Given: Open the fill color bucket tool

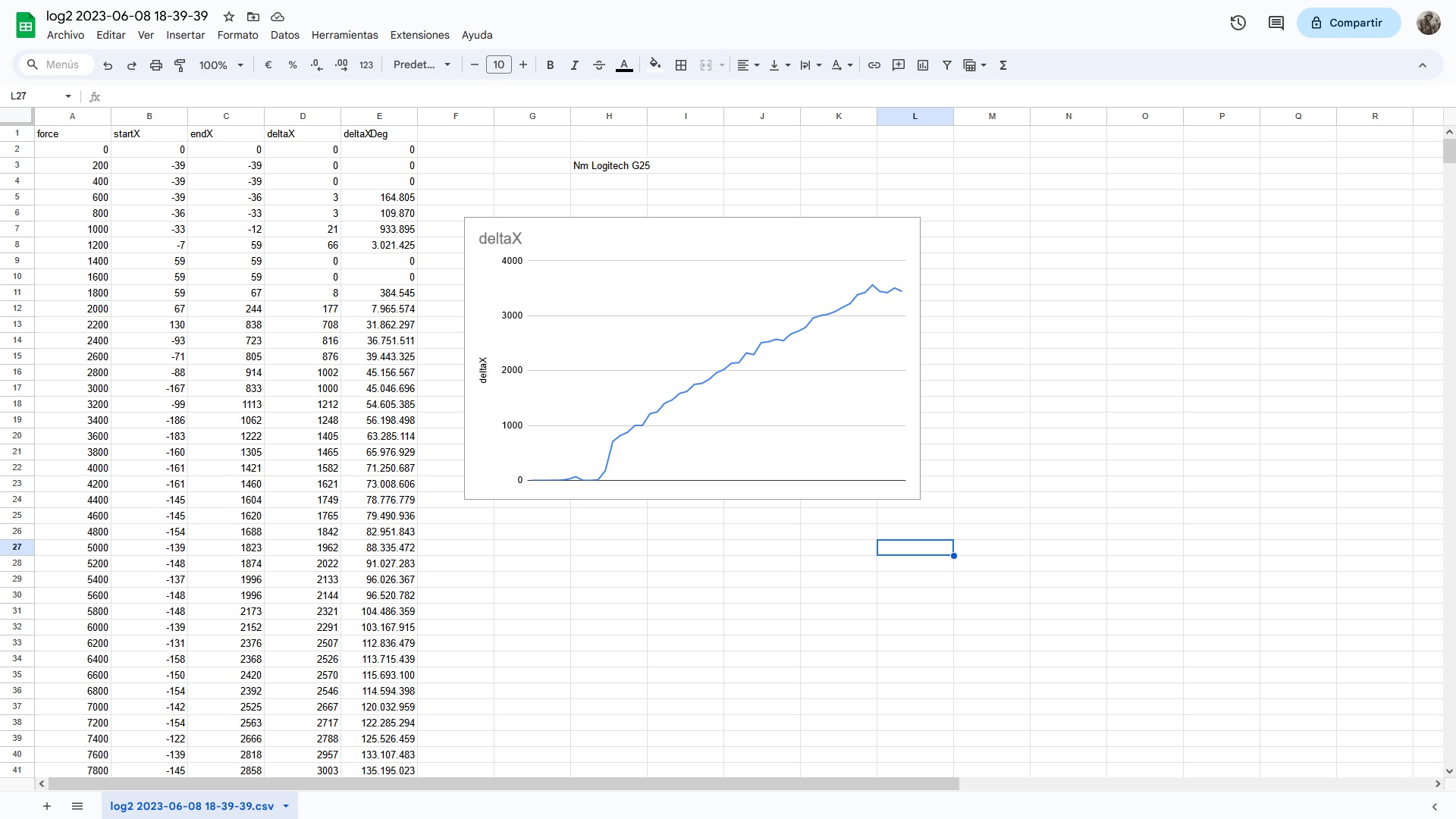Looking at the screenshot, I should [655, 65].
